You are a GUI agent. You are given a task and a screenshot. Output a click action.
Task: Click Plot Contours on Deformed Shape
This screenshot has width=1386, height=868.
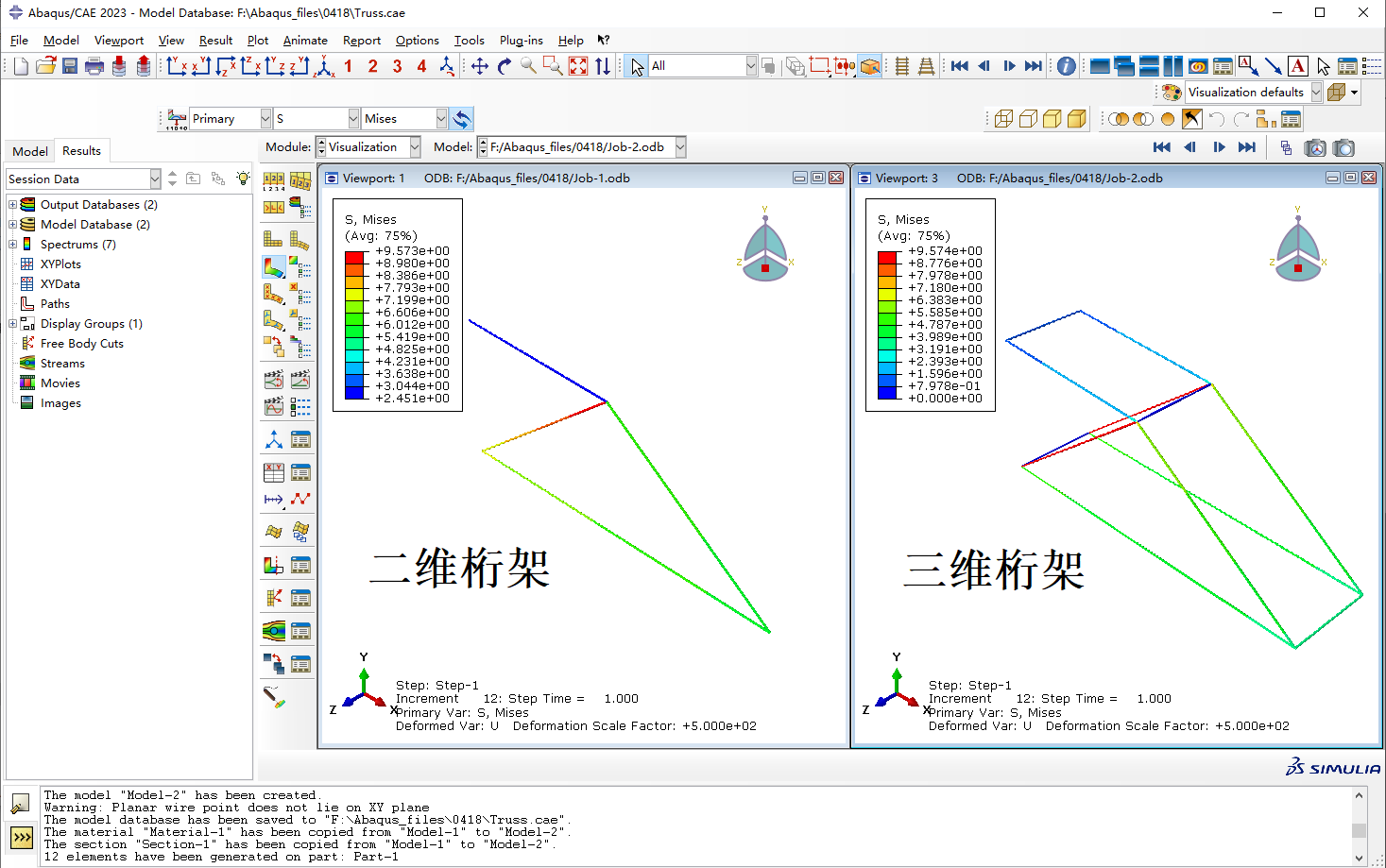(x=273, y=267)
